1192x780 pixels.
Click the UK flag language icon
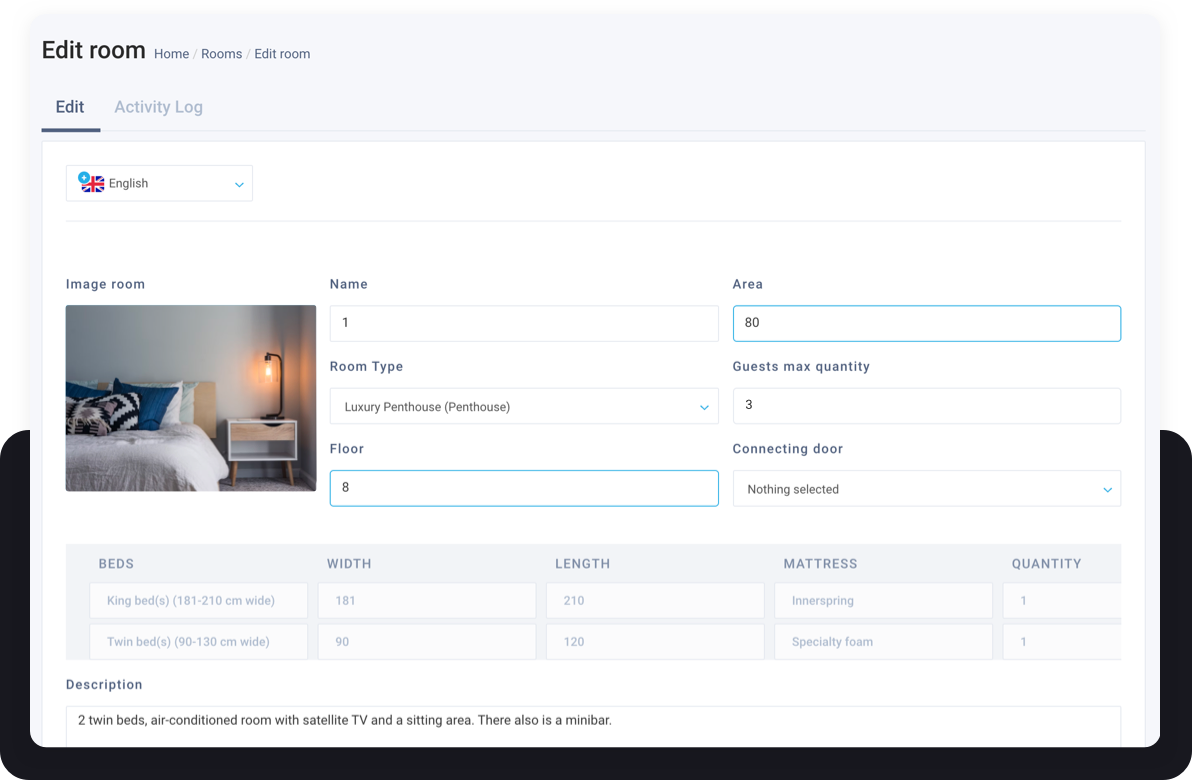pyautogui.click(x=92, y=183)
